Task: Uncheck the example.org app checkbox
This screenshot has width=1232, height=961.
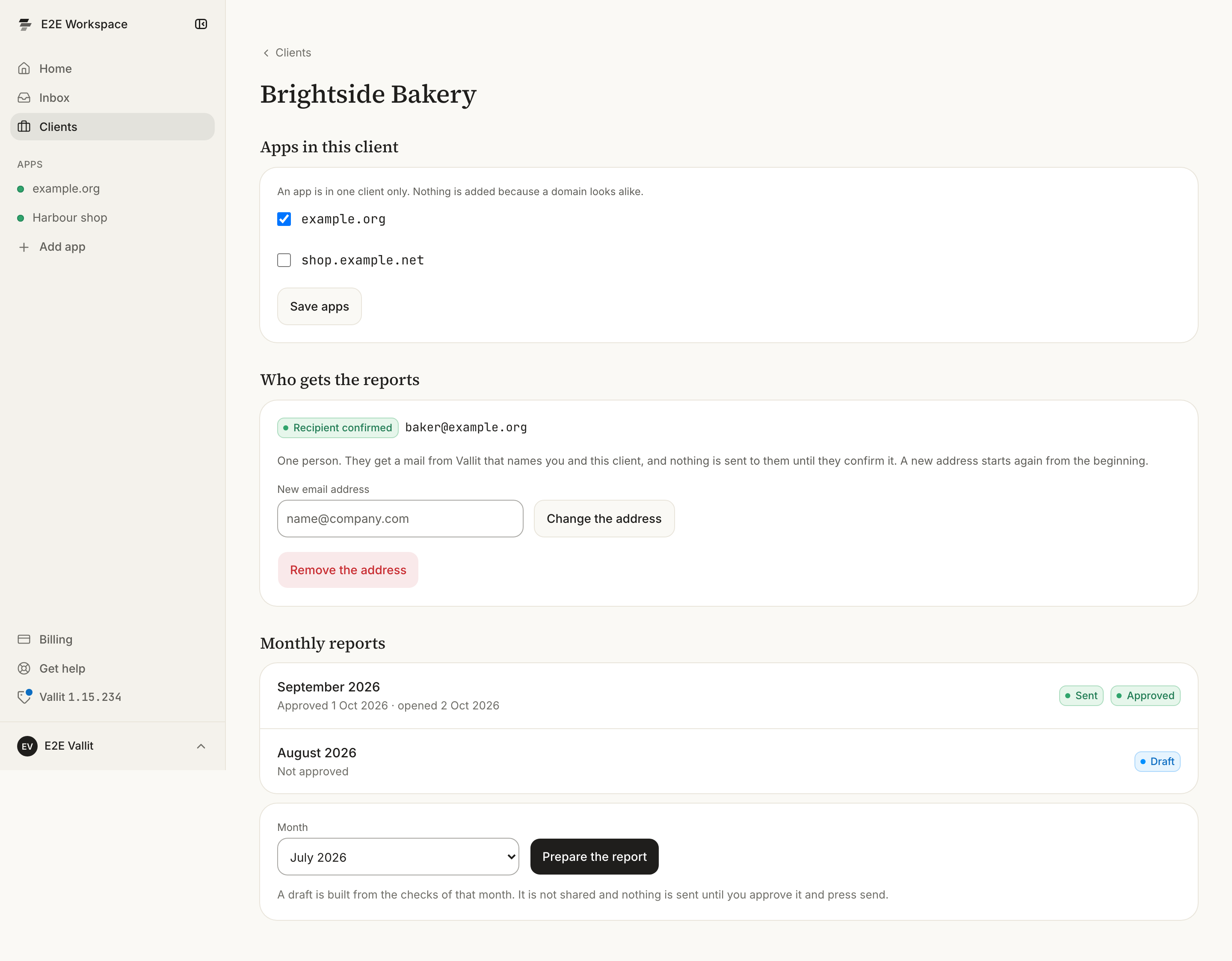Action: click(284, 219)
